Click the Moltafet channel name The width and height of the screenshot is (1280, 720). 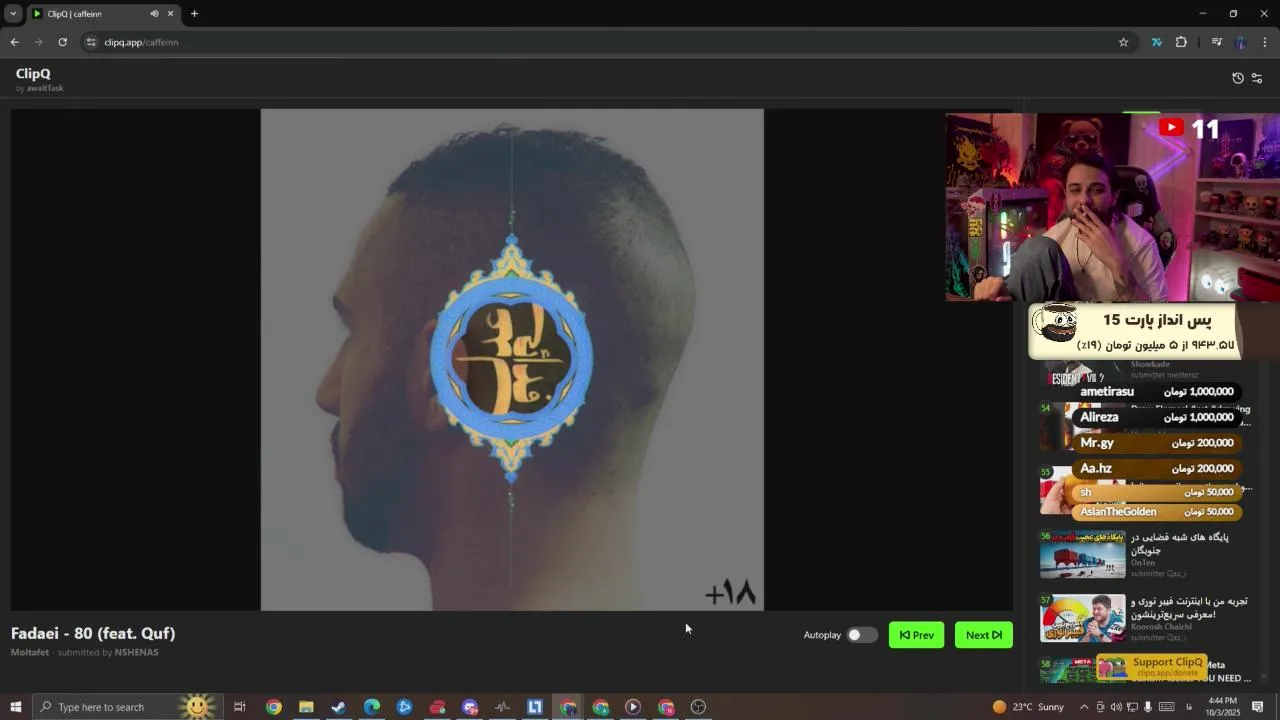pos(30,652)
